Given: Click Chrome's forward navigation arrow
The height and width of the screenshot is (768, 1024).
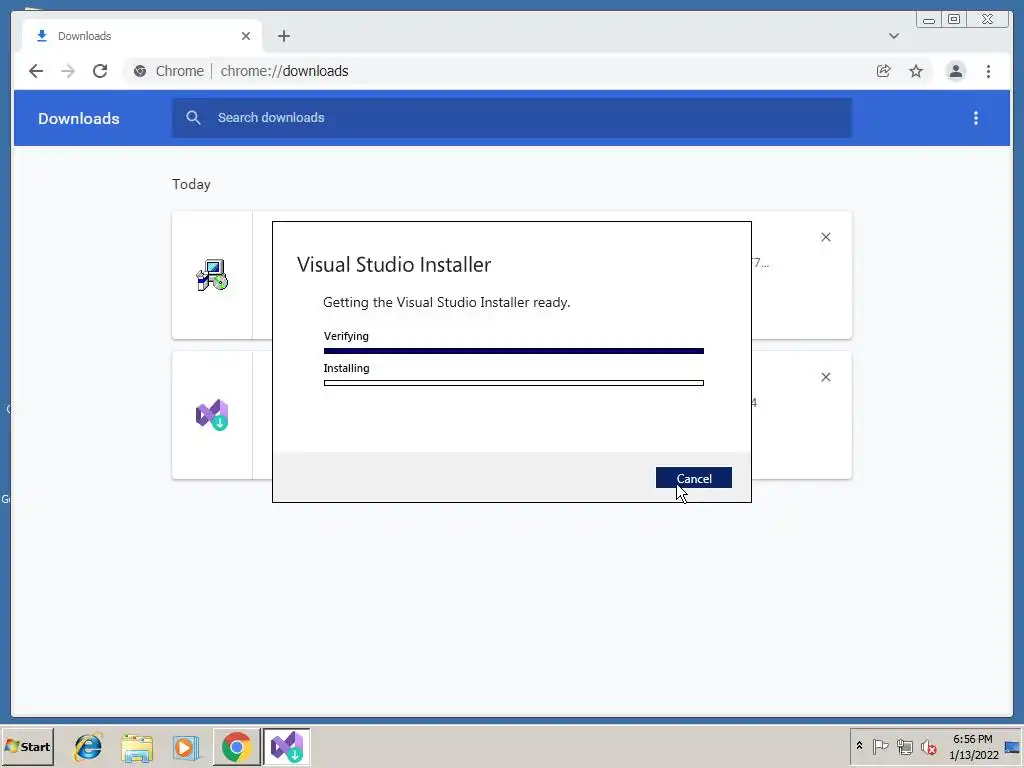Looking at the screenshot, I should 68,71.
